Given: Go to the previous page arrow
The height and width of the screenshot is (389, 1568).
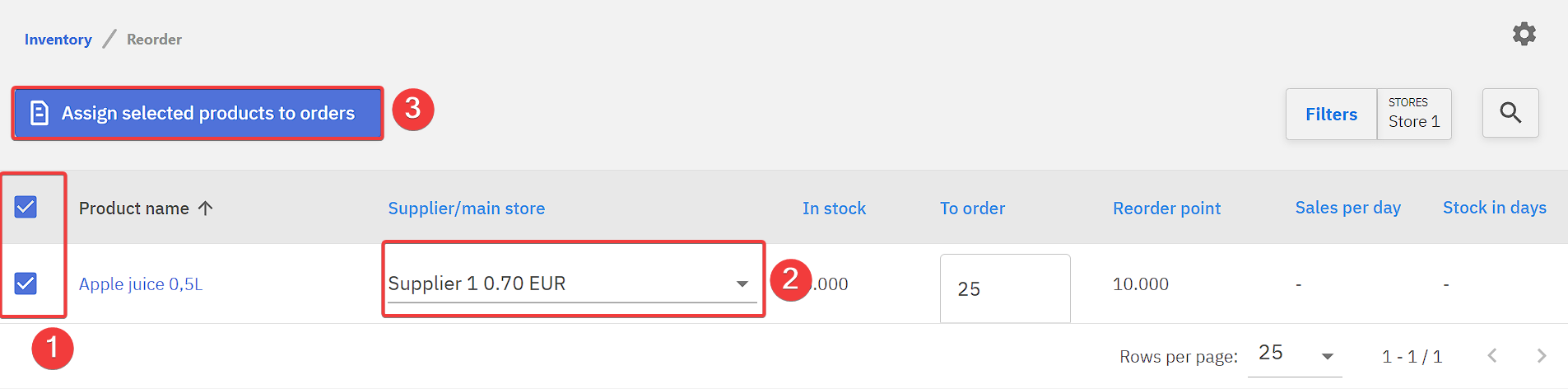Looking at the screenshot, I should 1492,355.
